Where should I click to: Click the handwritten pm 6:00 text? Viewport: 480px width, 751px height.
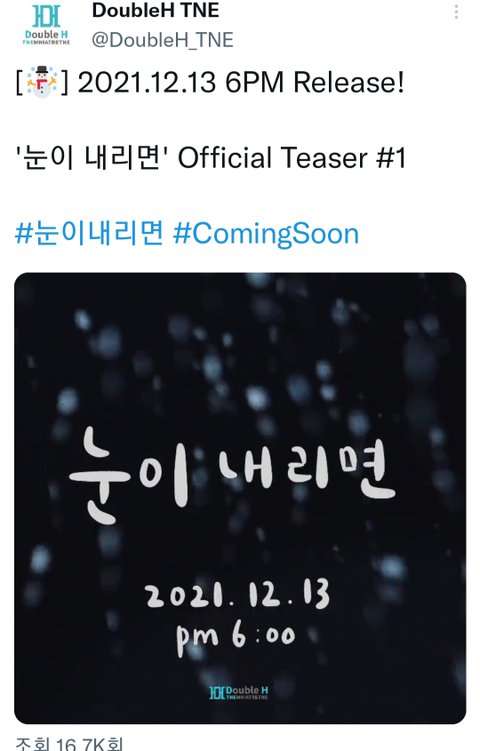(236, 638)
